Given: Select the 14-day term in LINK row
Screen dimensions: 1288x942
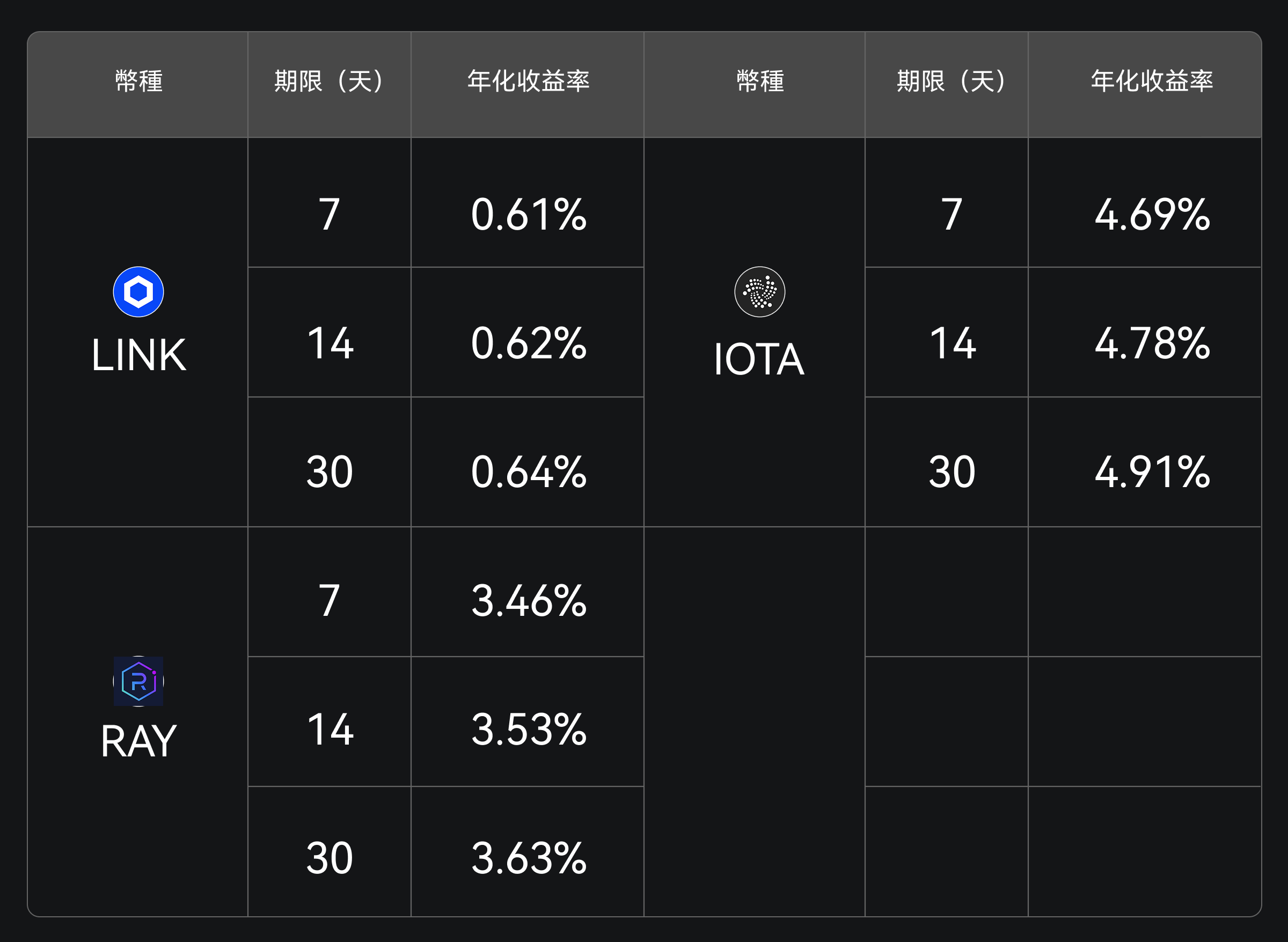Looking at the screenshot, I should 330,344.
